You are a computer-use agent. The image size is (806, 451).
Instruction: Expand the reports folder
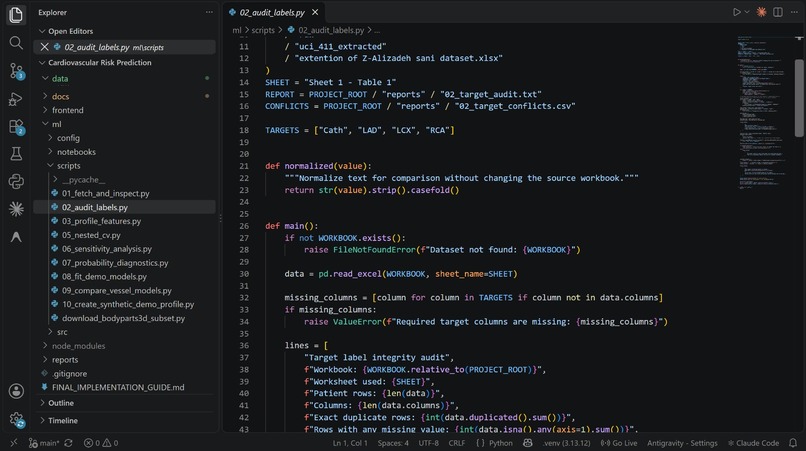pos(45,360)
